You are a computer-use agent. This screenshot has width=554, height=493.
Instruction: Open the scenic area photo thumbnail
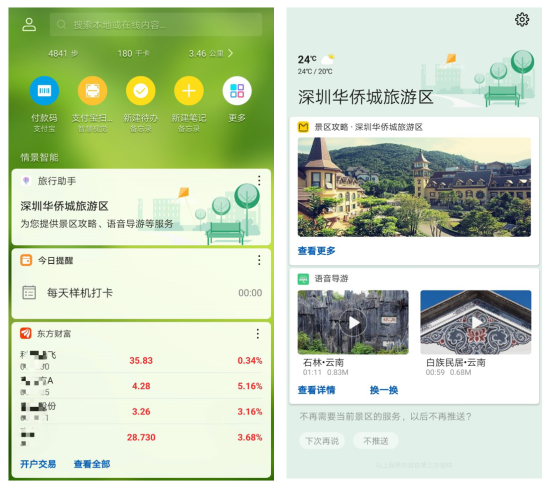[x=414, y=187]
